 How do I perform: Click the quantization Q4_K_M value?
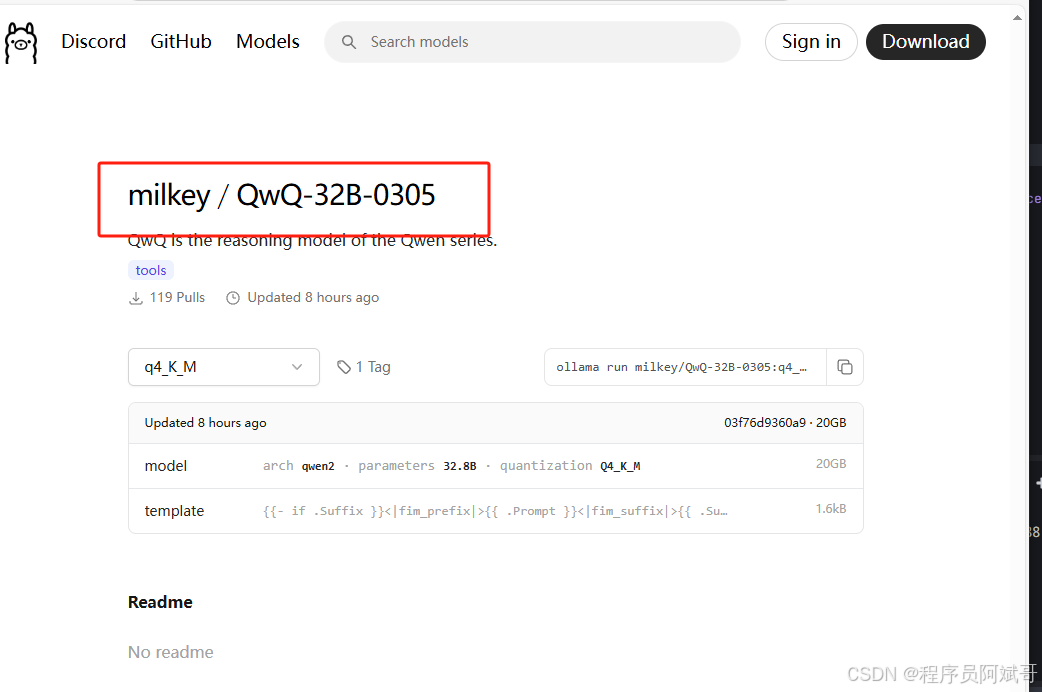pyautogui.click(x=620, y=466)
